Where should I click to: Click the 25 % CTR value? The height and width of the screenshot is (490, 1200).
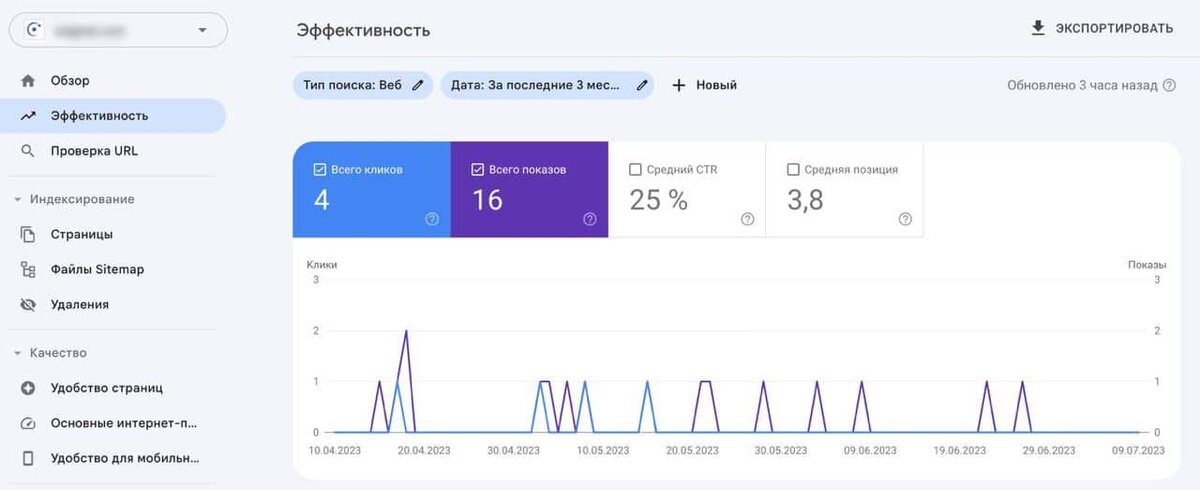coord(659,200)
